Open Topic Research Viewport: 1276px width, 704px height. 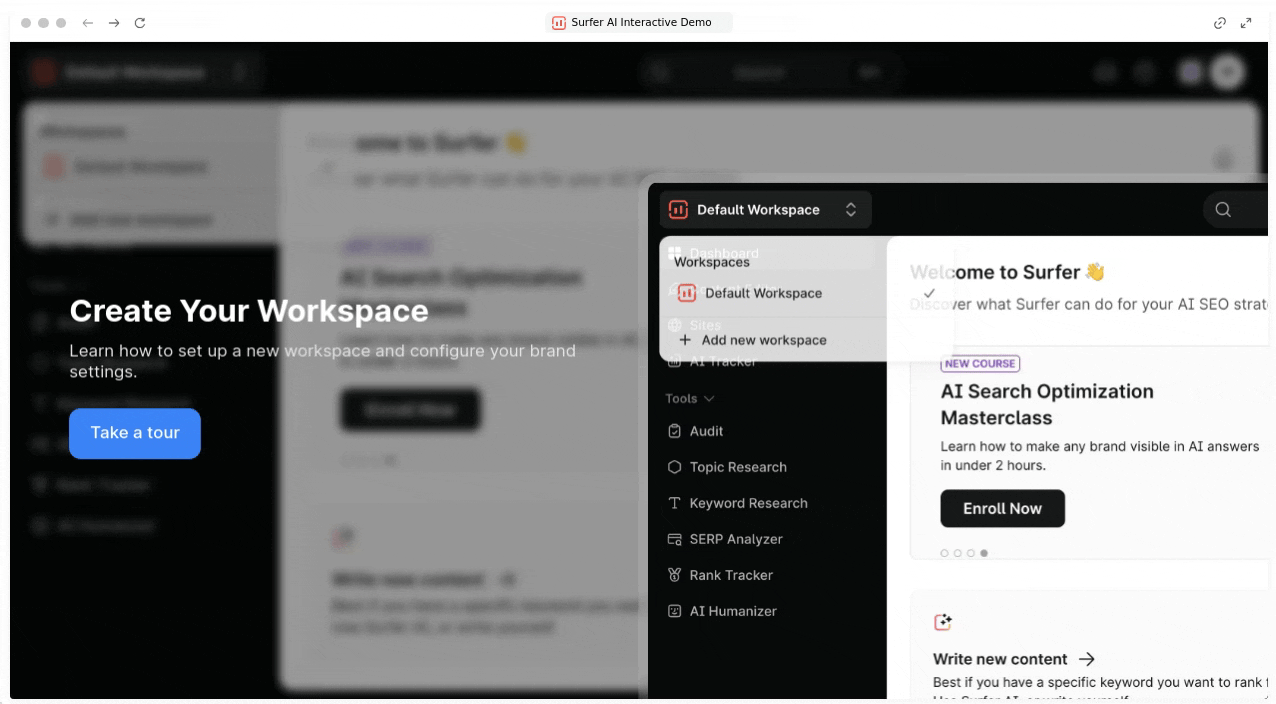(738, 467)
